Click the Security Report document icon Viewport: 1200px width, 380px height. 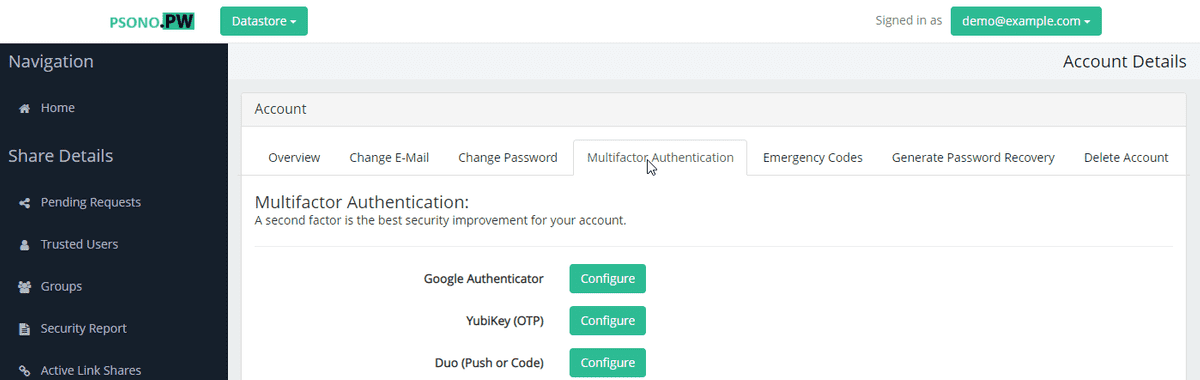(24, 328)
